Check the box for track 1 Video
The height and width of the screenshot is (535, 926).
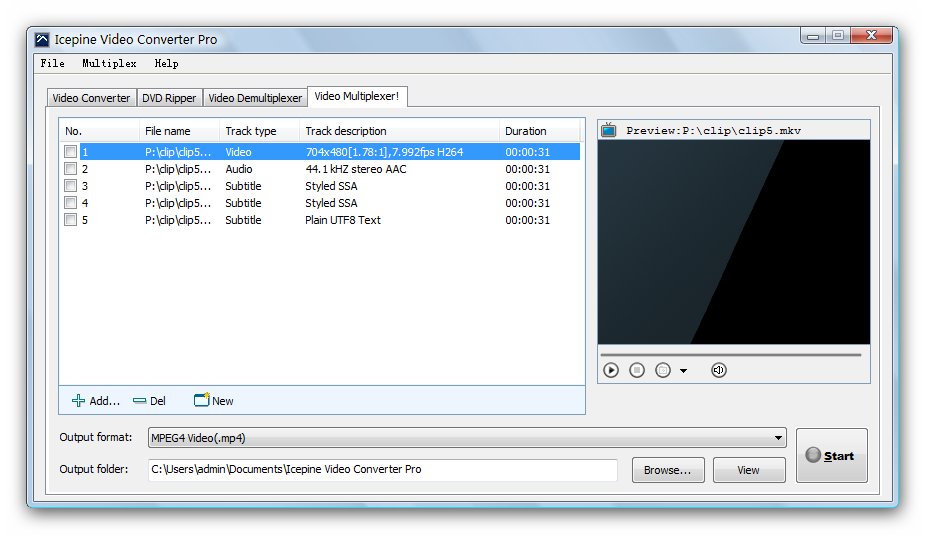[x=70, y=152]
